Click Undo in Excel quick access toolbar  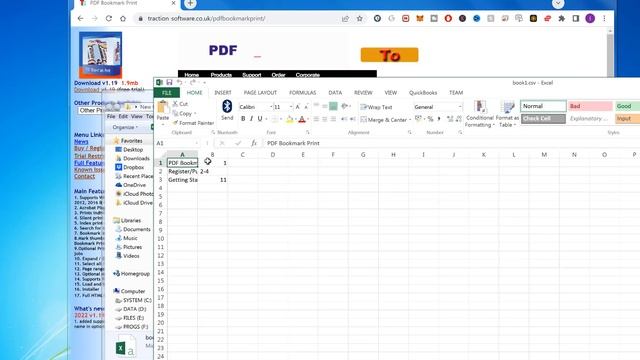point(179,82)
